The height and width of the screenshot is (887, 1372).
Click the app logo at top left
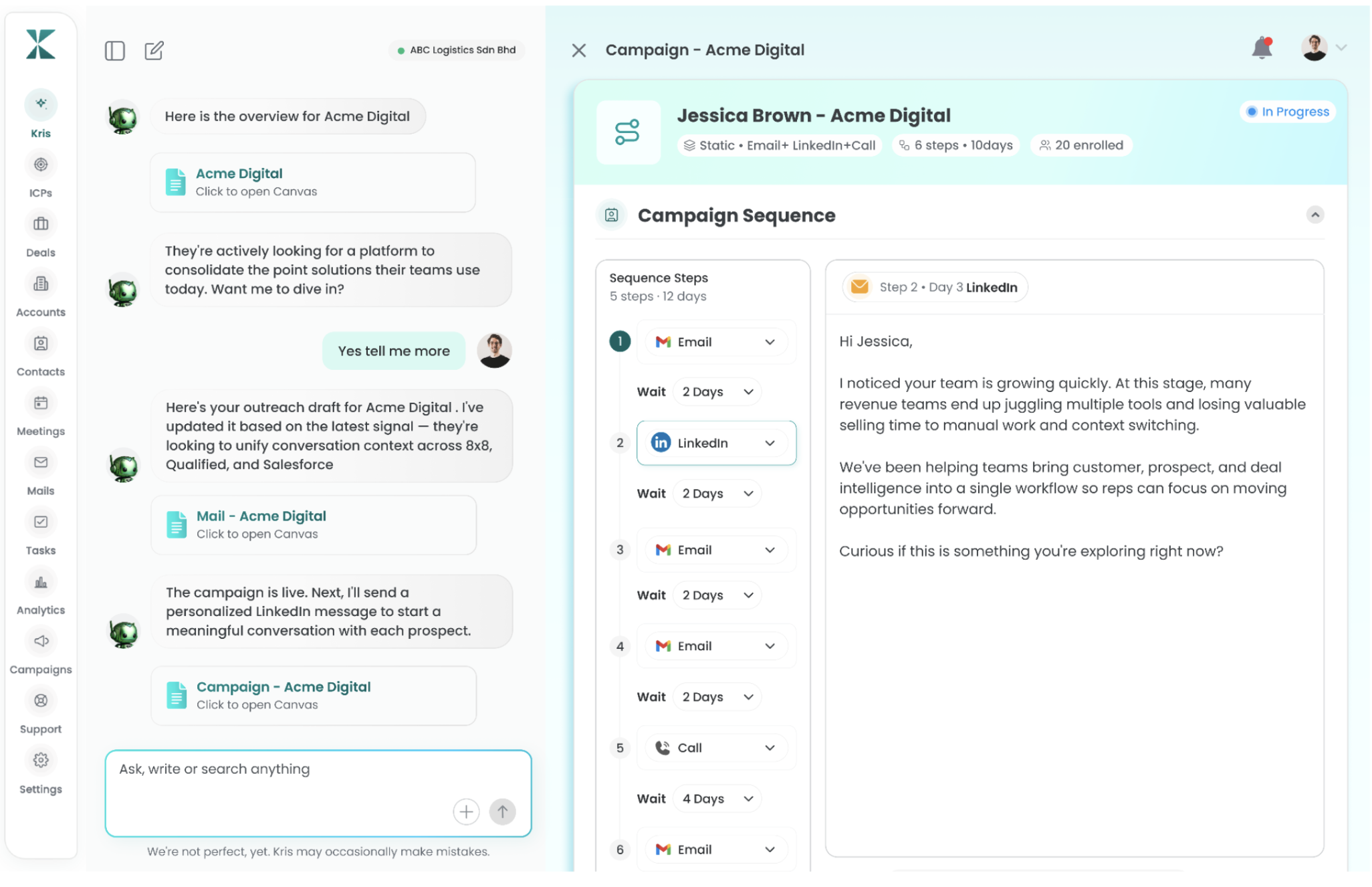41,44
